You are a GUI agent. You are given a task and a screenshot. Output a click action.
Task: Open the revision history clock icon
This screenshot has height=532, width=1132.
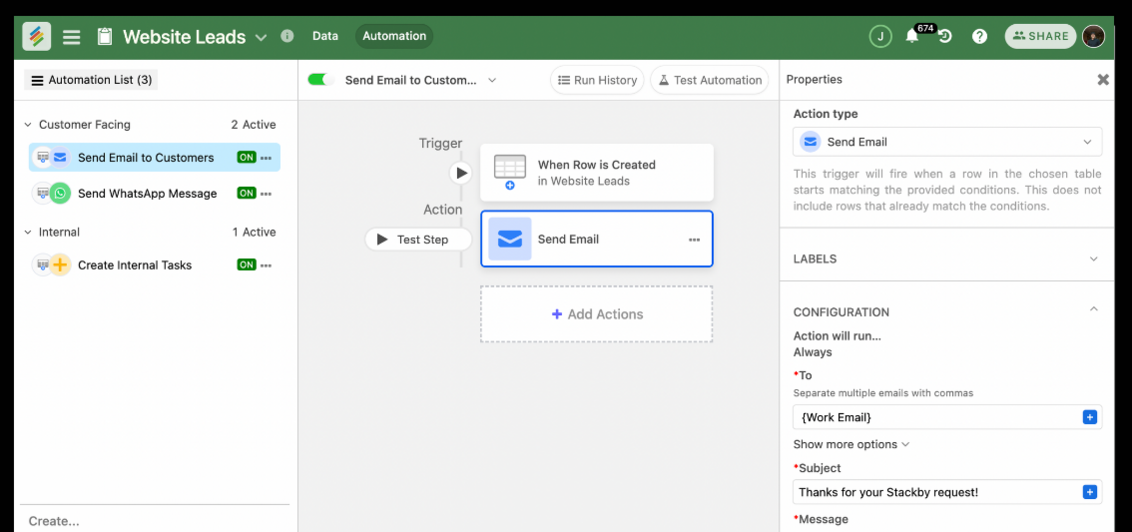(945, 36)
